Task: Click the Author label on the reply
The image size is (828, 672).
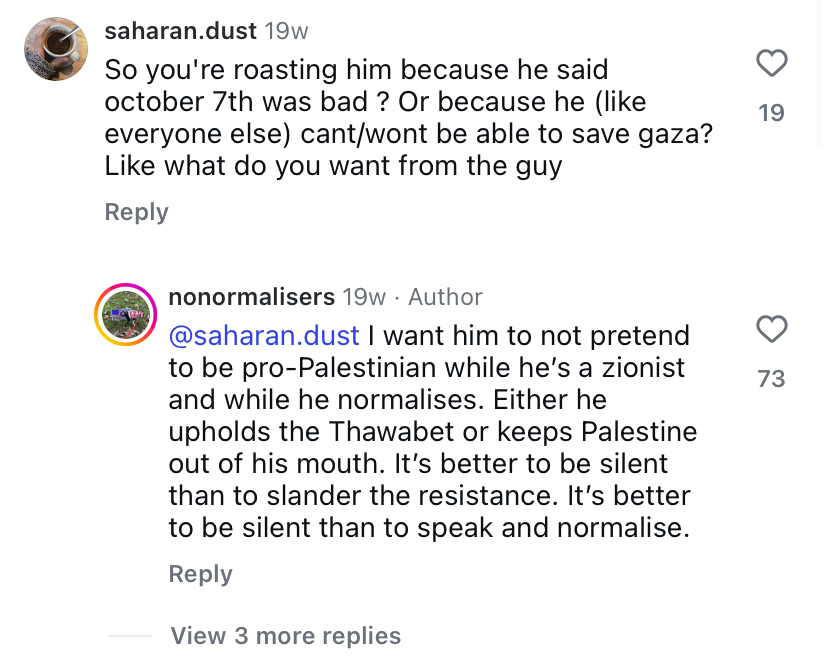Action: click(445, 297)
